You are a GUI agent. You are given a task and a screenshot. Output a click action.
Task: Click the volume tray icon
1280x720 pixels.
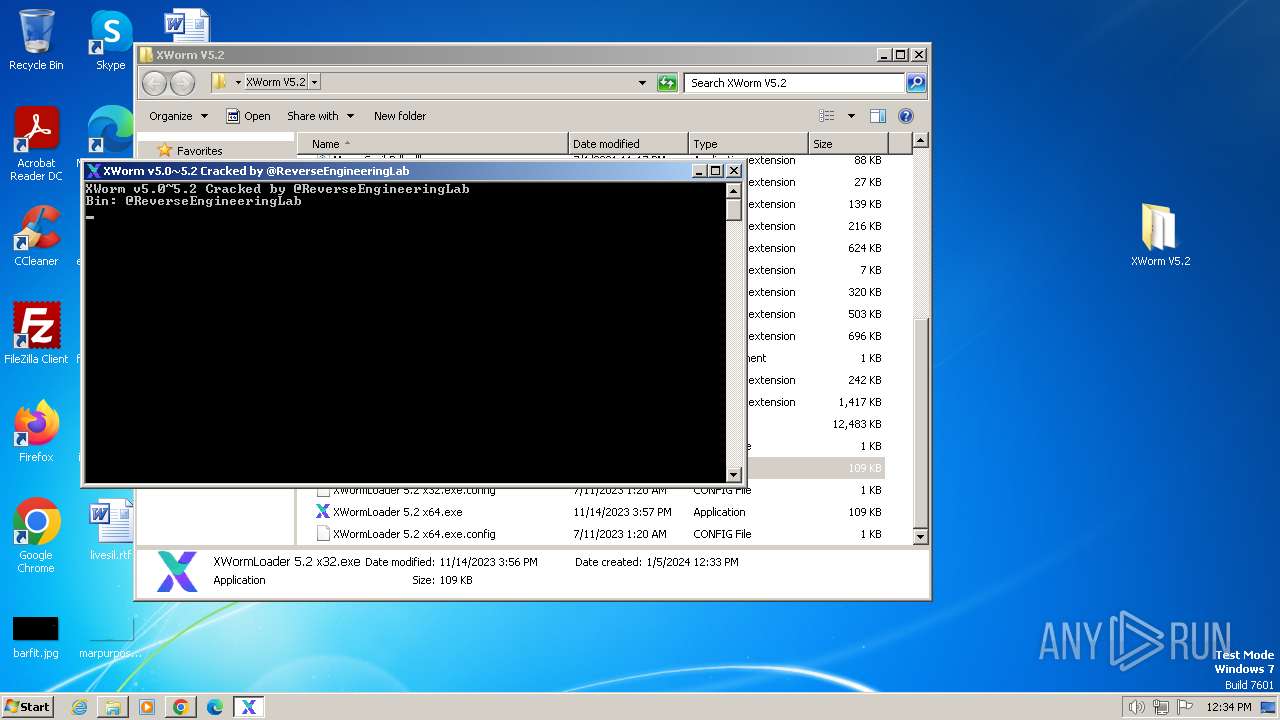point(1136,707)
